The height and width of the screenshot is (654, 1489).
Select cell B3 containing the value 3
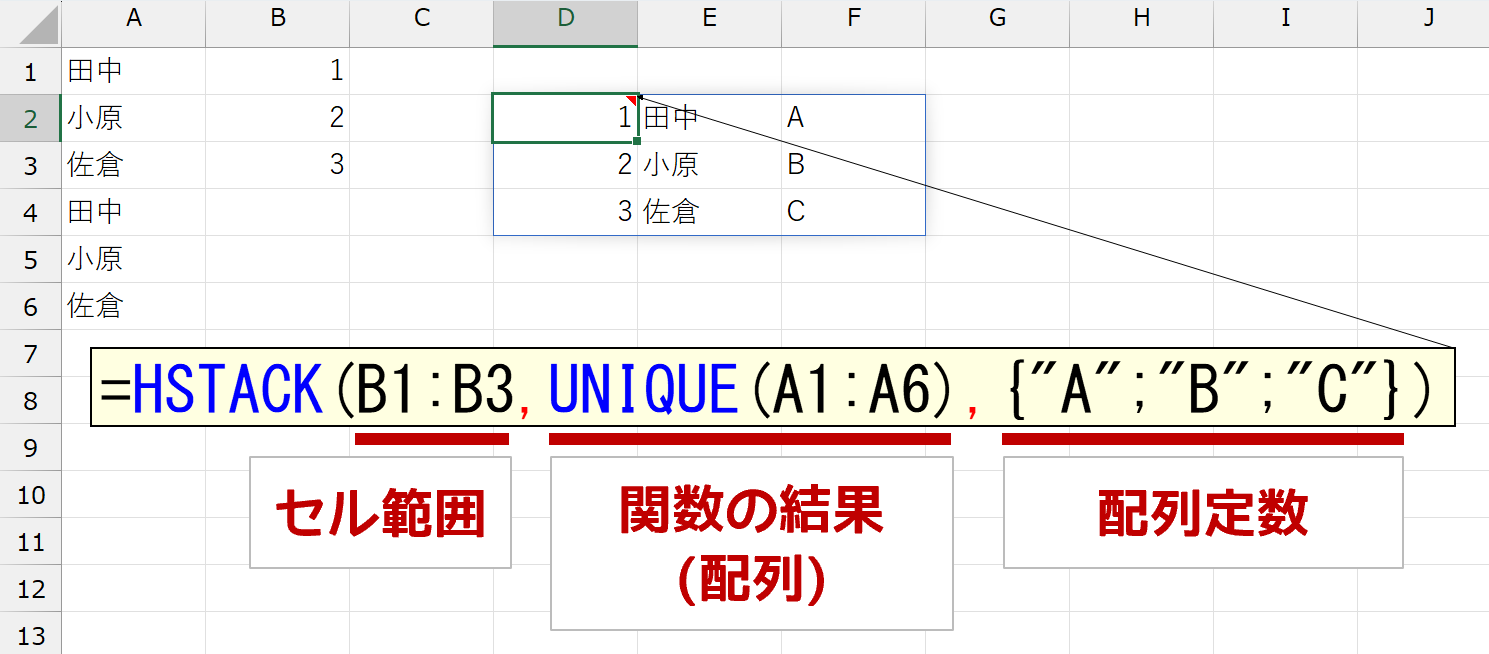(277, 165)
